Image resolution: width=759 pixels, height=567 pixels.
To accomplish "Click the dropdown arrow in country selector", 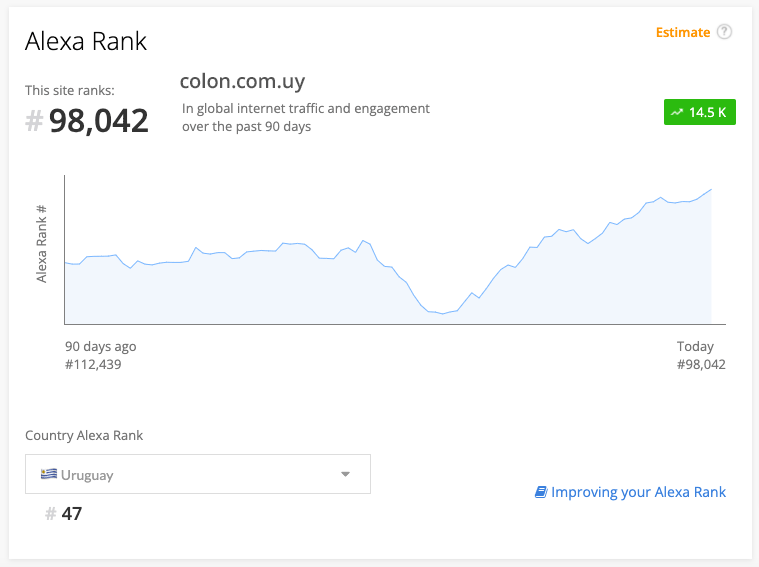I will [345, 474].
